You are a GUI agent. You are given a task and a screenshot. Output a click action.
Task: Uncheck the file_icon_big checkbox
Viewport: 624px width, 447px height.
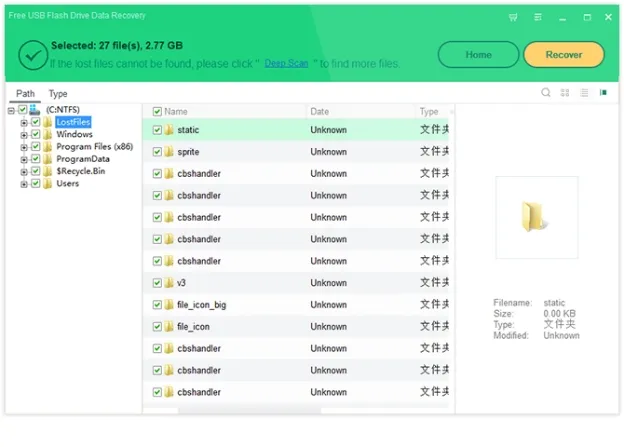157,305
